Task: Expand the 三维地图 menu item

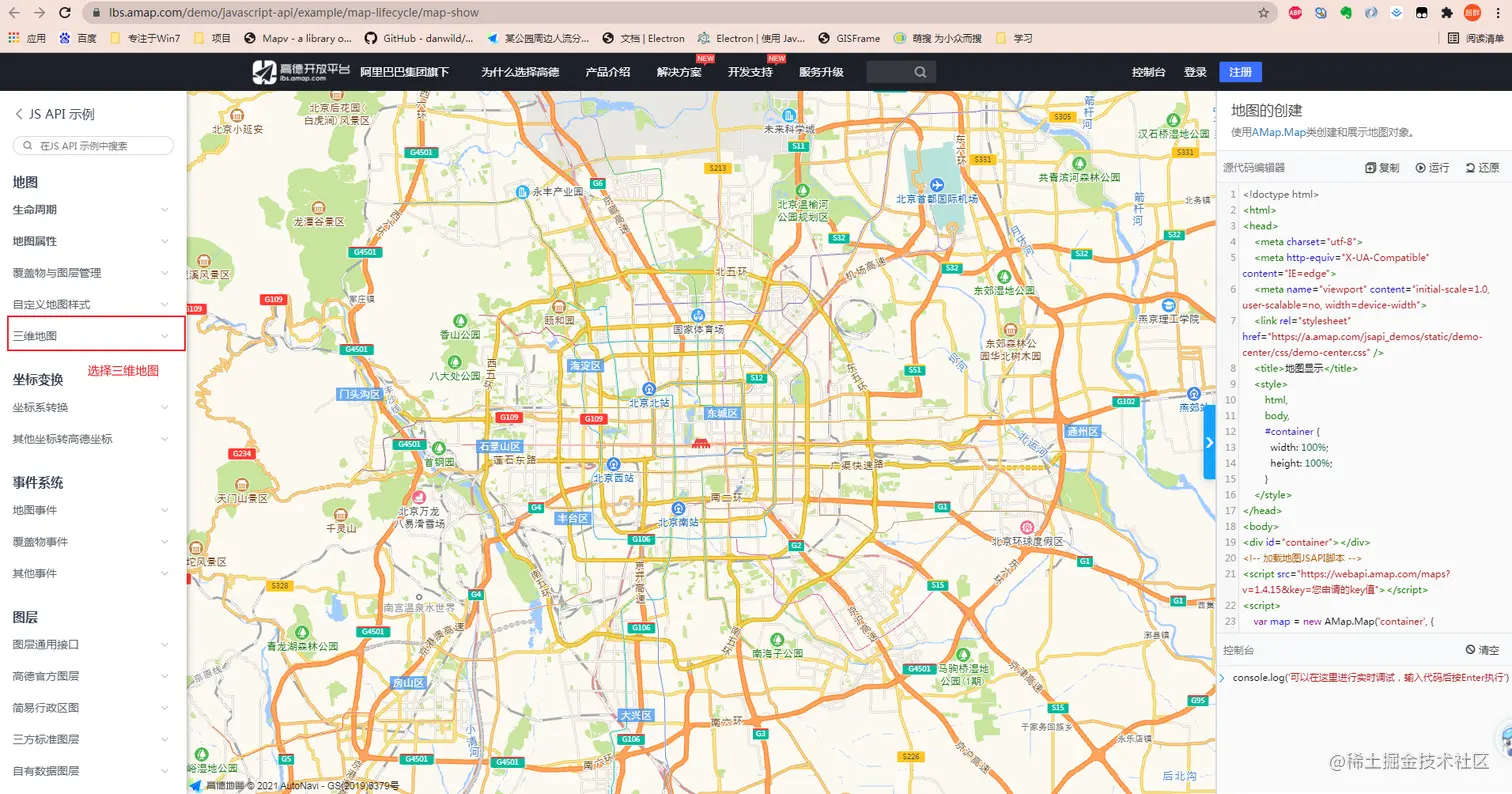Action: tap(96, 336)
